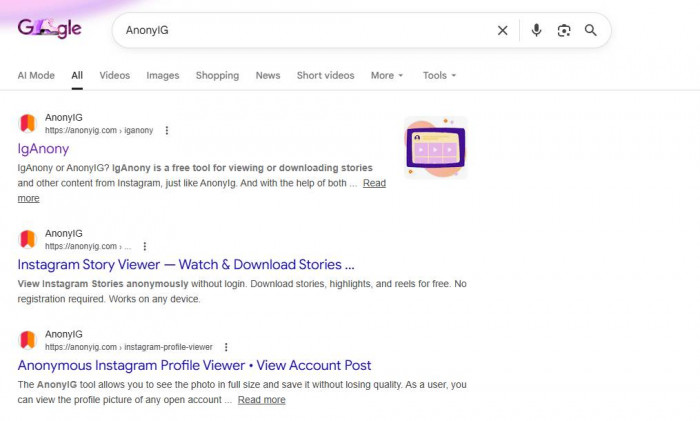
Task: Open Google Lens image search
Action: pyautogui.click(x=564, y=30)
